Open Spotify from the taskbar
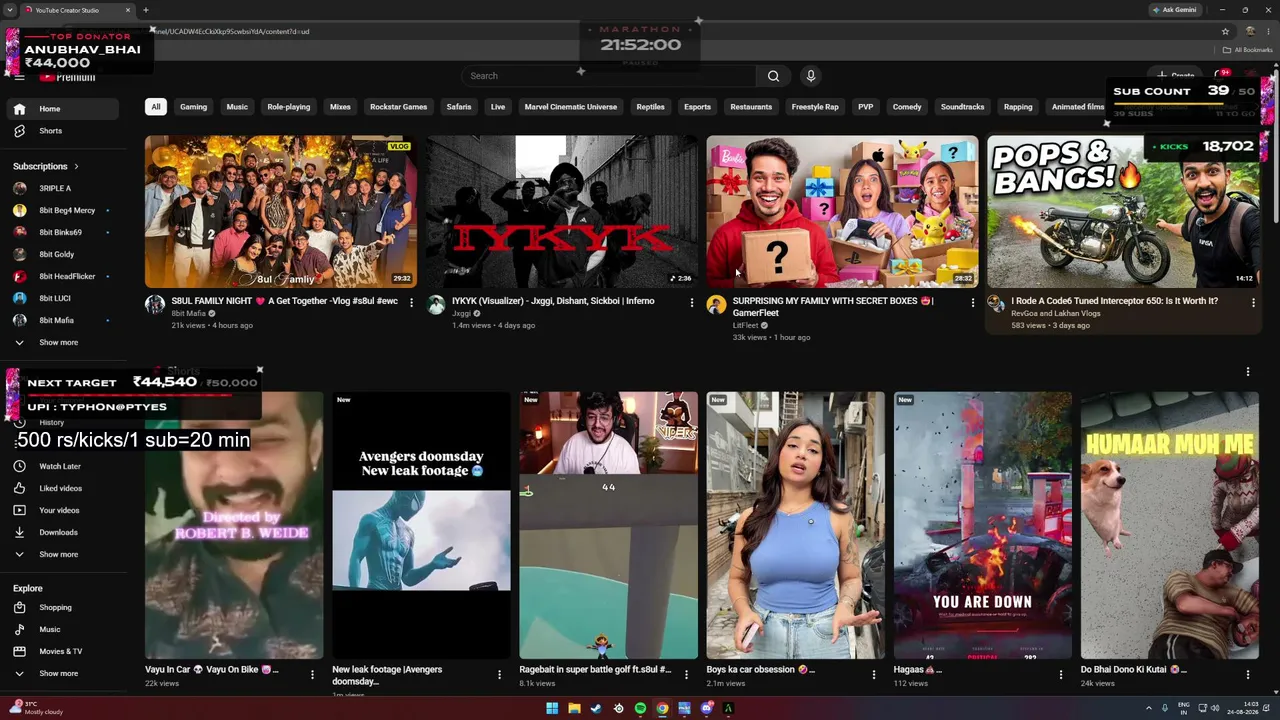The image size is (1280, 720). point(640,709)
